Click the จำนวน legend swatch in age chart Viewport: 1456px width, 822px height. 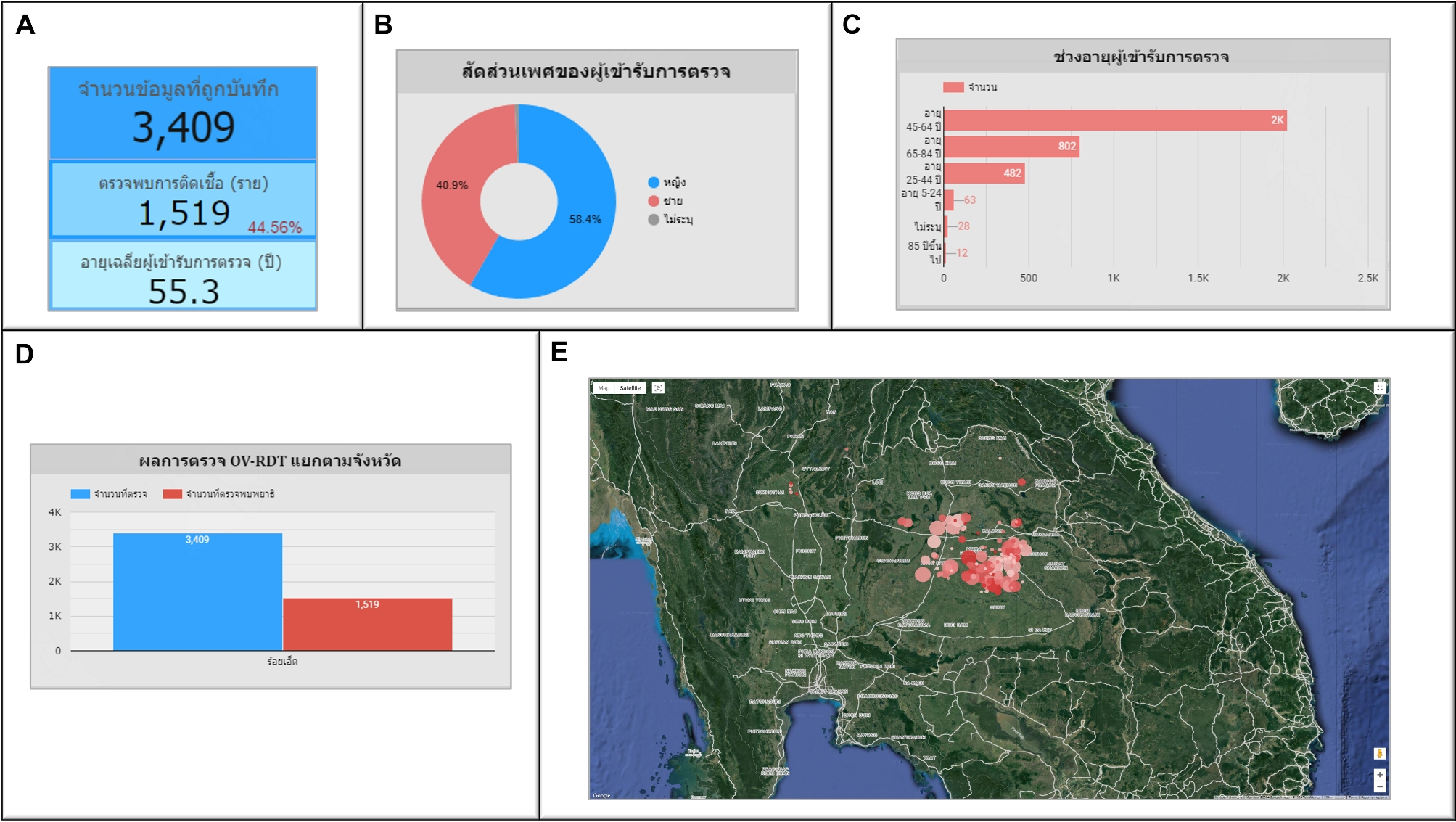953,87
